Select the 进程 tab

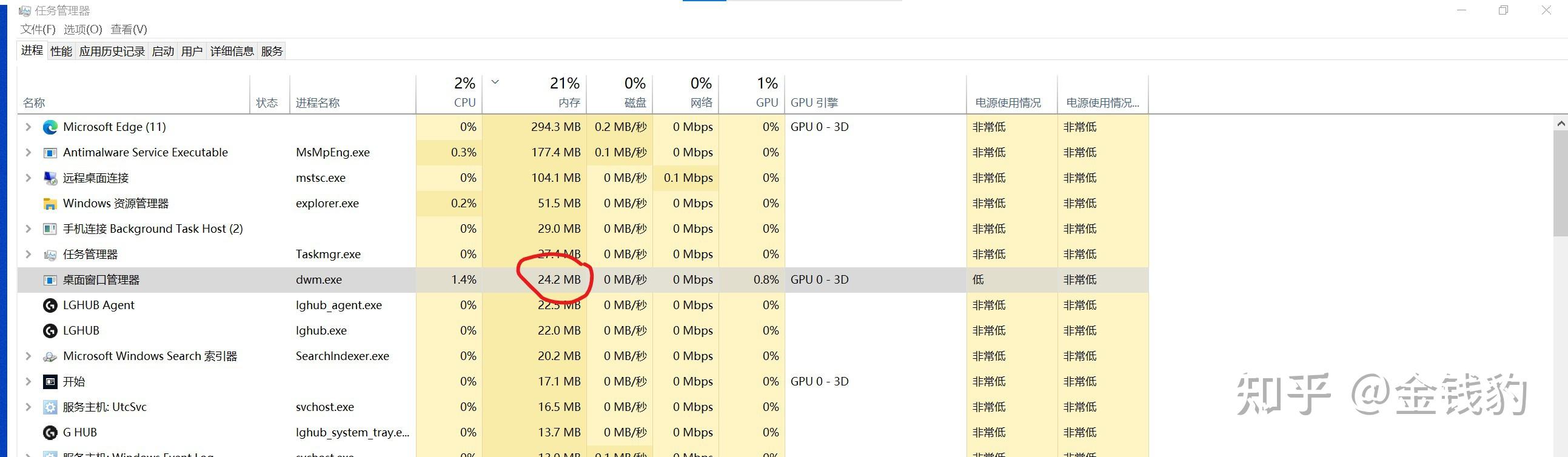(32, 50)
